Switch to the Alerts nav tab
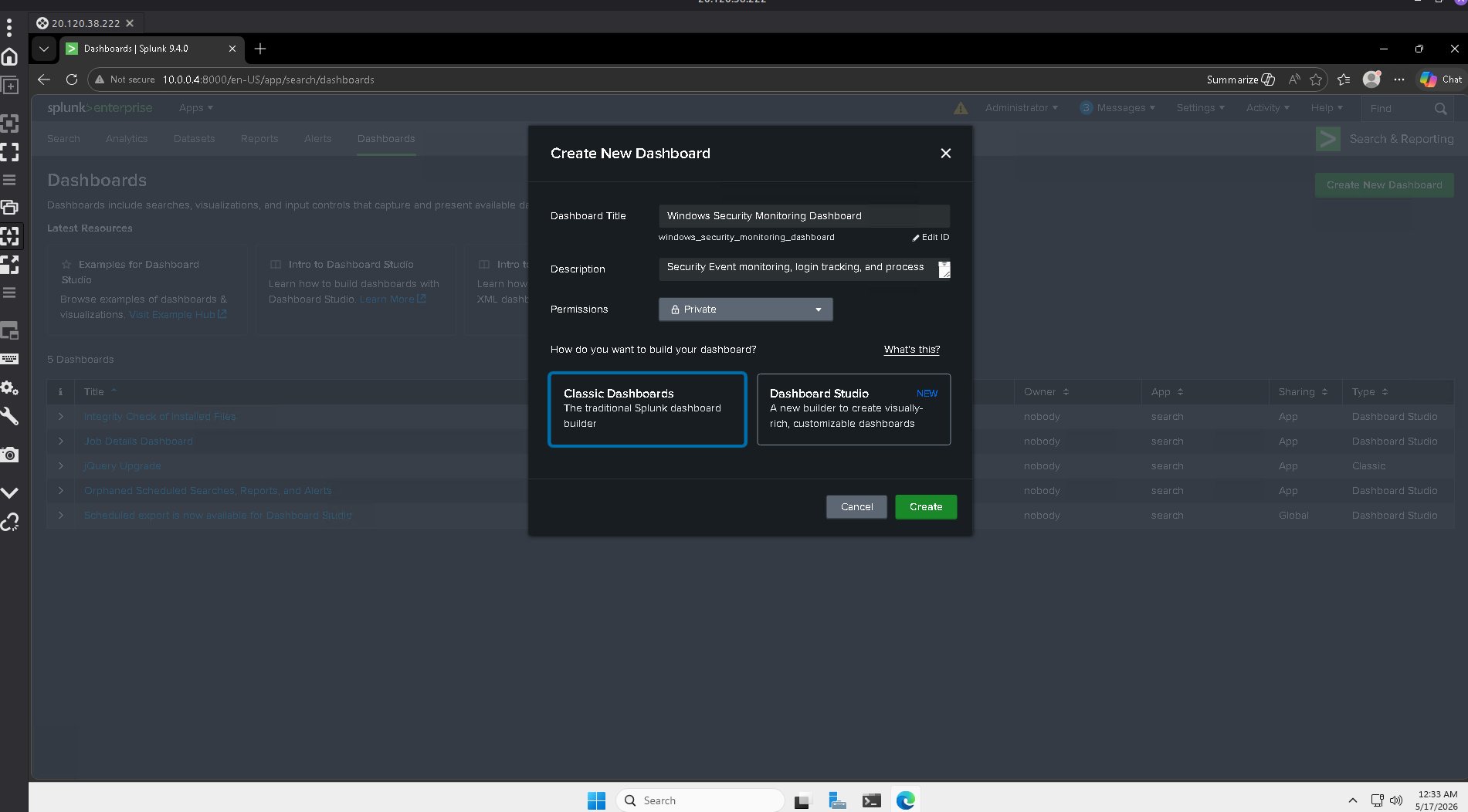Image resolution: width=1468 pixels, height=812 pixels. pyautogui.click(x=317, y=139)
